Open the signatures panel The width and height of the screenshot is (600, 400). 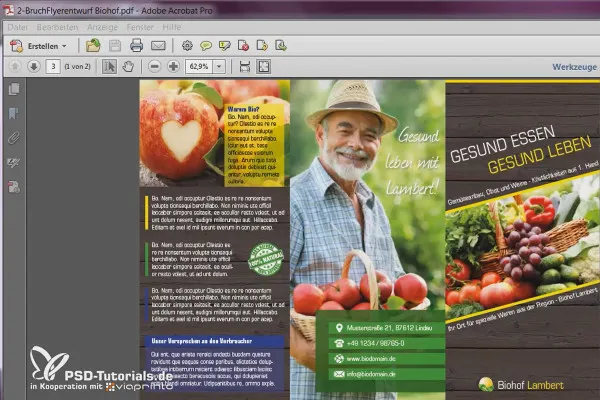[13, 163]
